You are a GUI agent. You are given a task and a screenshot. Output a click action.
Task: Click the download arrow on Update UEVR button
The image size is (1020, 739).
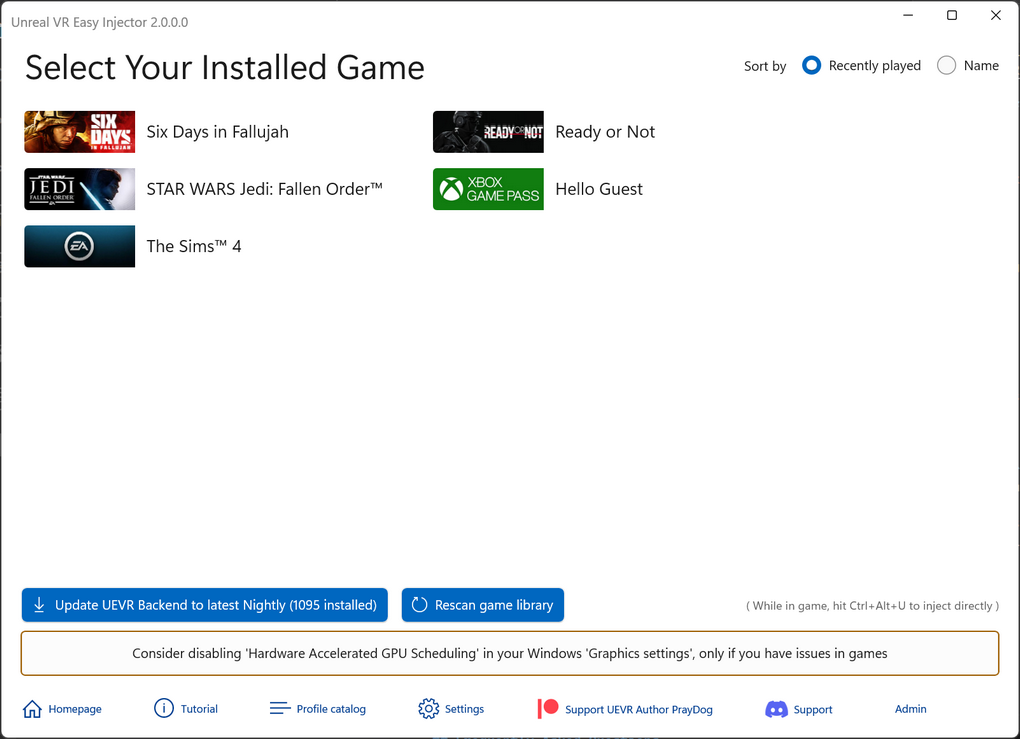[39, 605]
